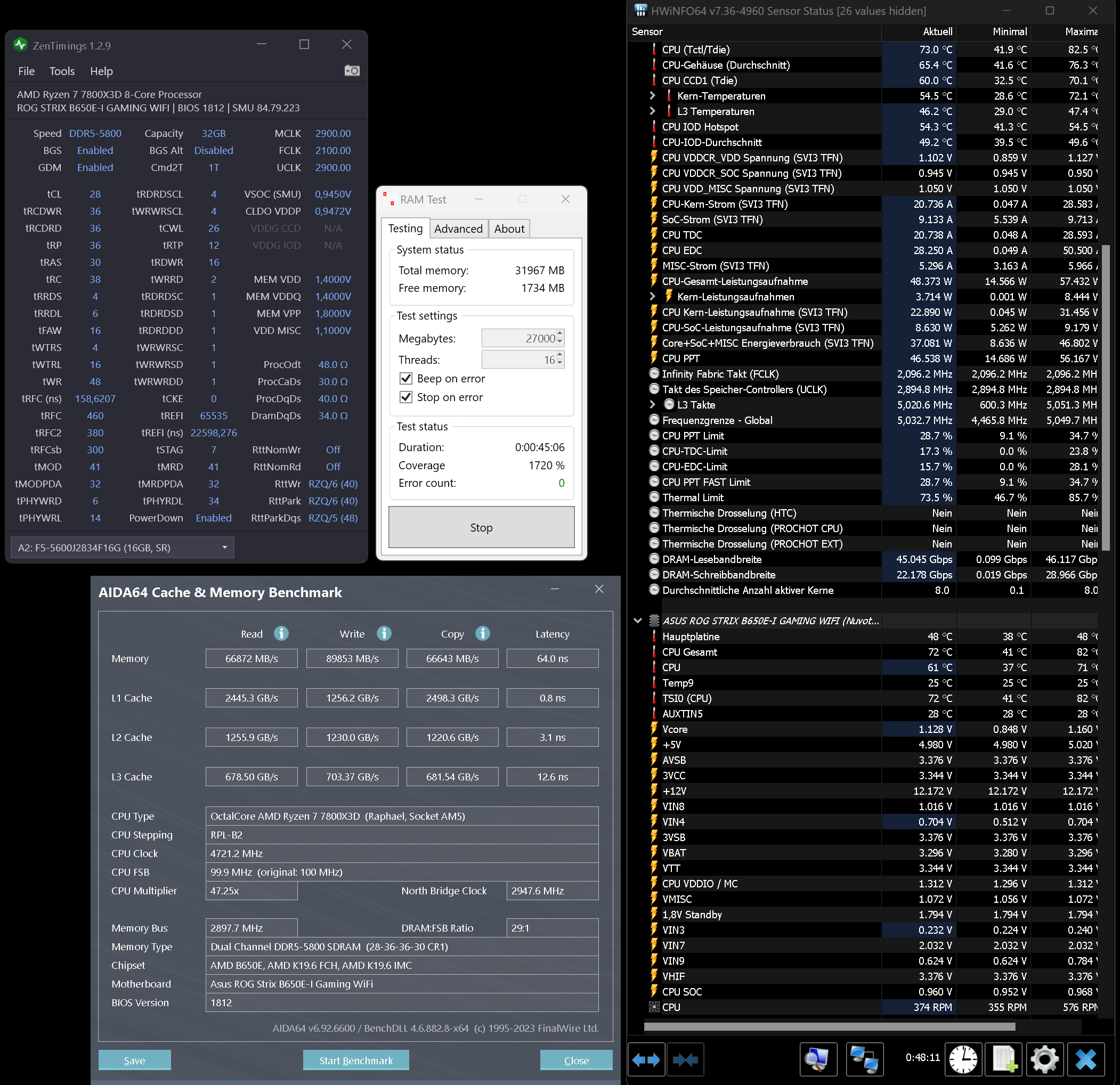Viewport: 1120px width, 1085px height.
Task: Start HWiNFO logging with document-plus icon
Action: click(1004, 1060)
